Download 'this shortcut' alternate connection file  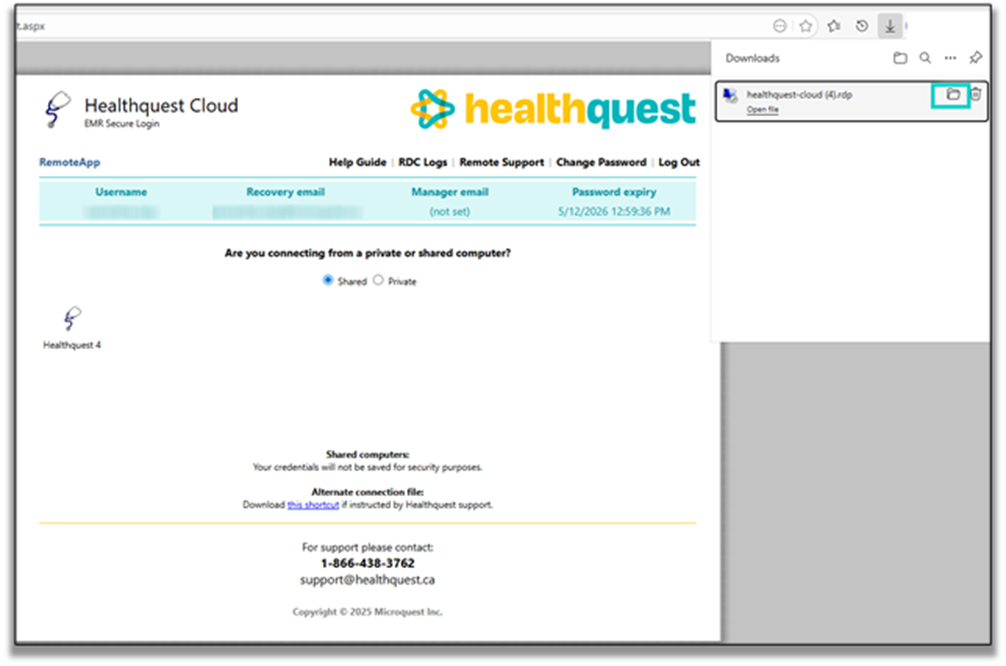point(313,505)
